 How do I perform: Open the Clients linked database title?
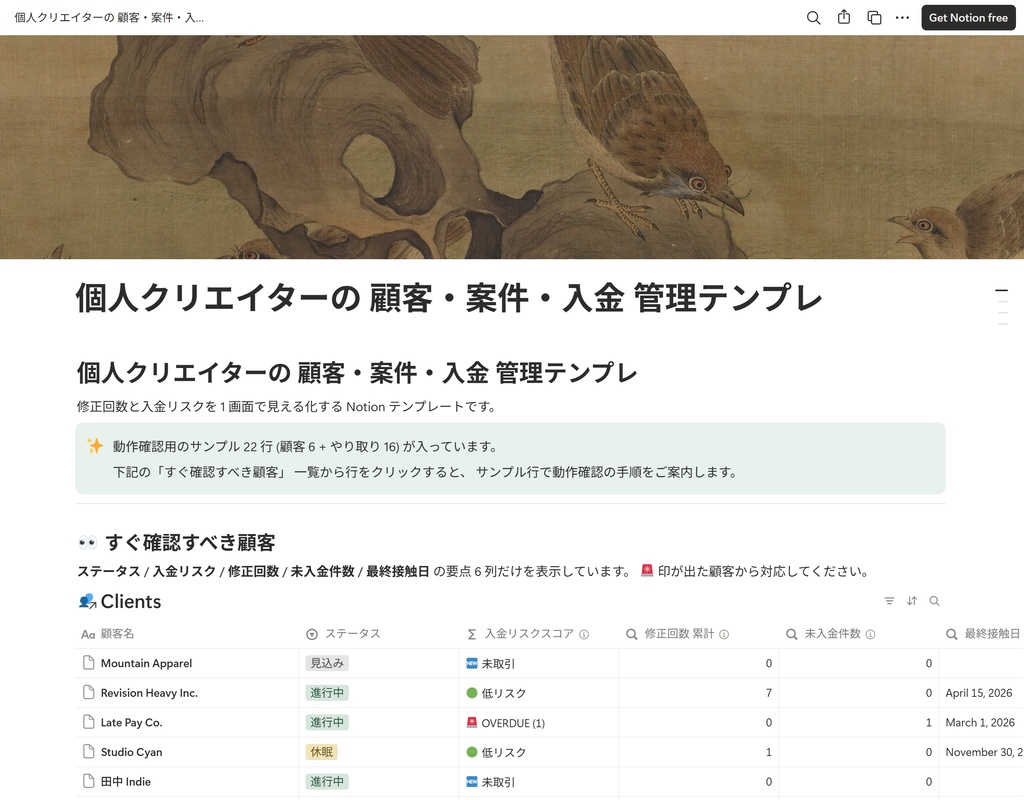tap(131, 601)
